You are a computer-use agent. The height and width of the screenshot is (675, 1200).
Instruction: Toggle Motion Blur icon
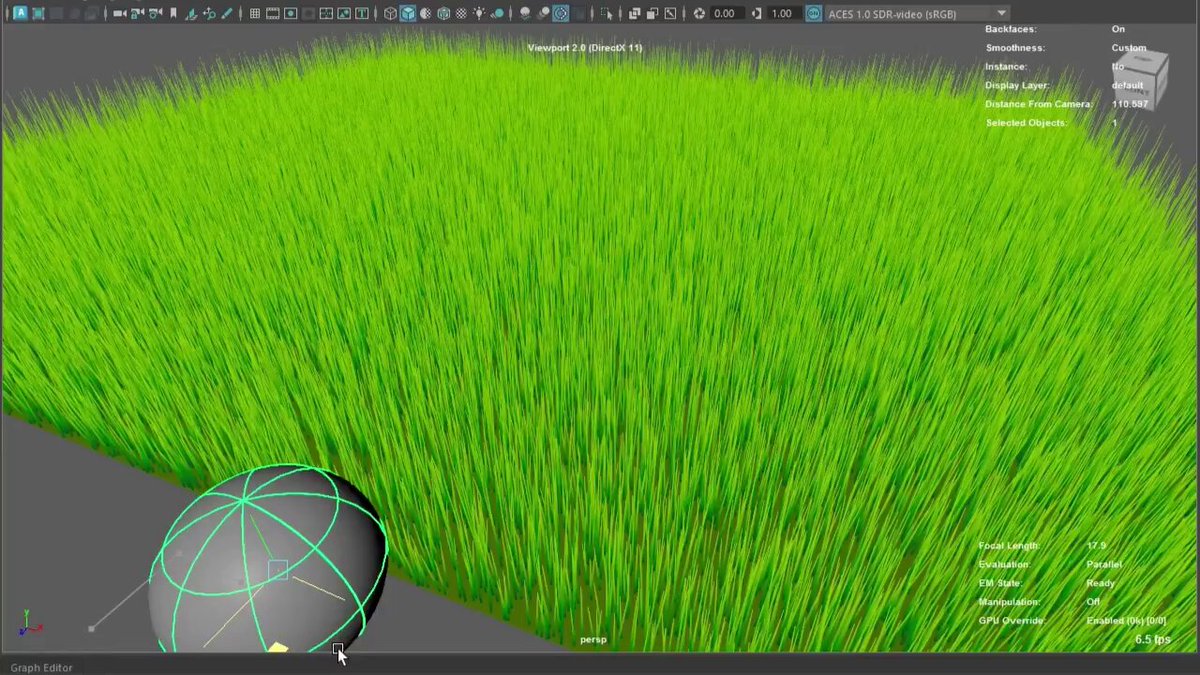tap(543, 14)
